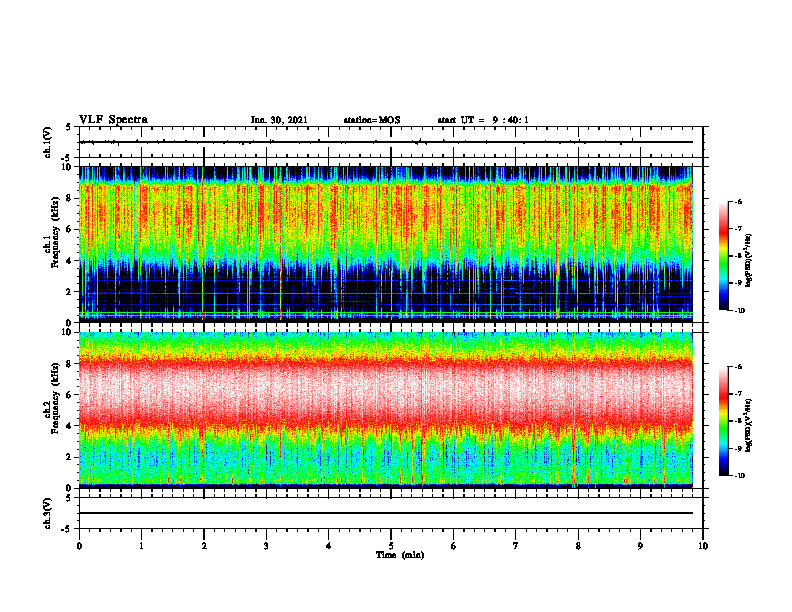Click the 'VLF Spectra' title text
Image resolution: width=792 pixels, height=612 pixels.
click(113, 120)
